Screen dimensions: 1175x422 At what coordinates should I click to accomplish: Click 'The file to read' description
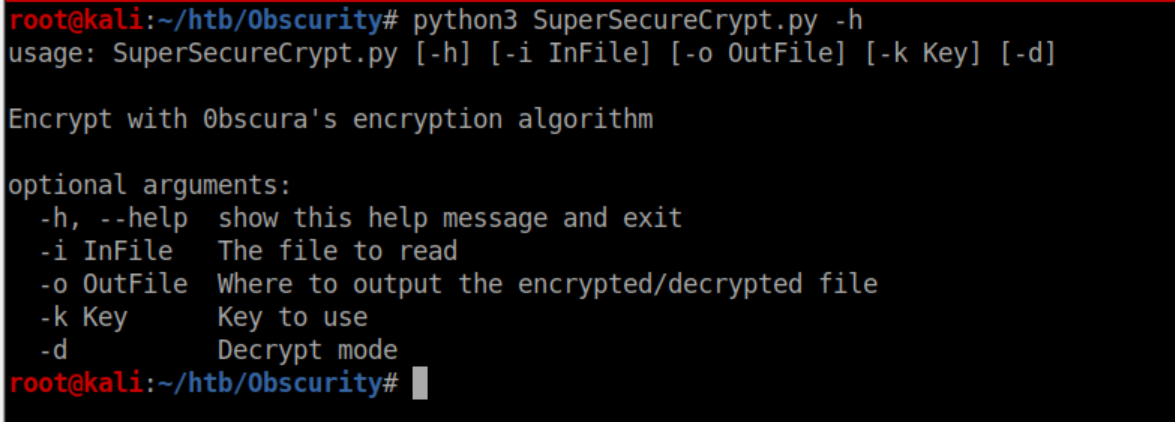(337, 251)
